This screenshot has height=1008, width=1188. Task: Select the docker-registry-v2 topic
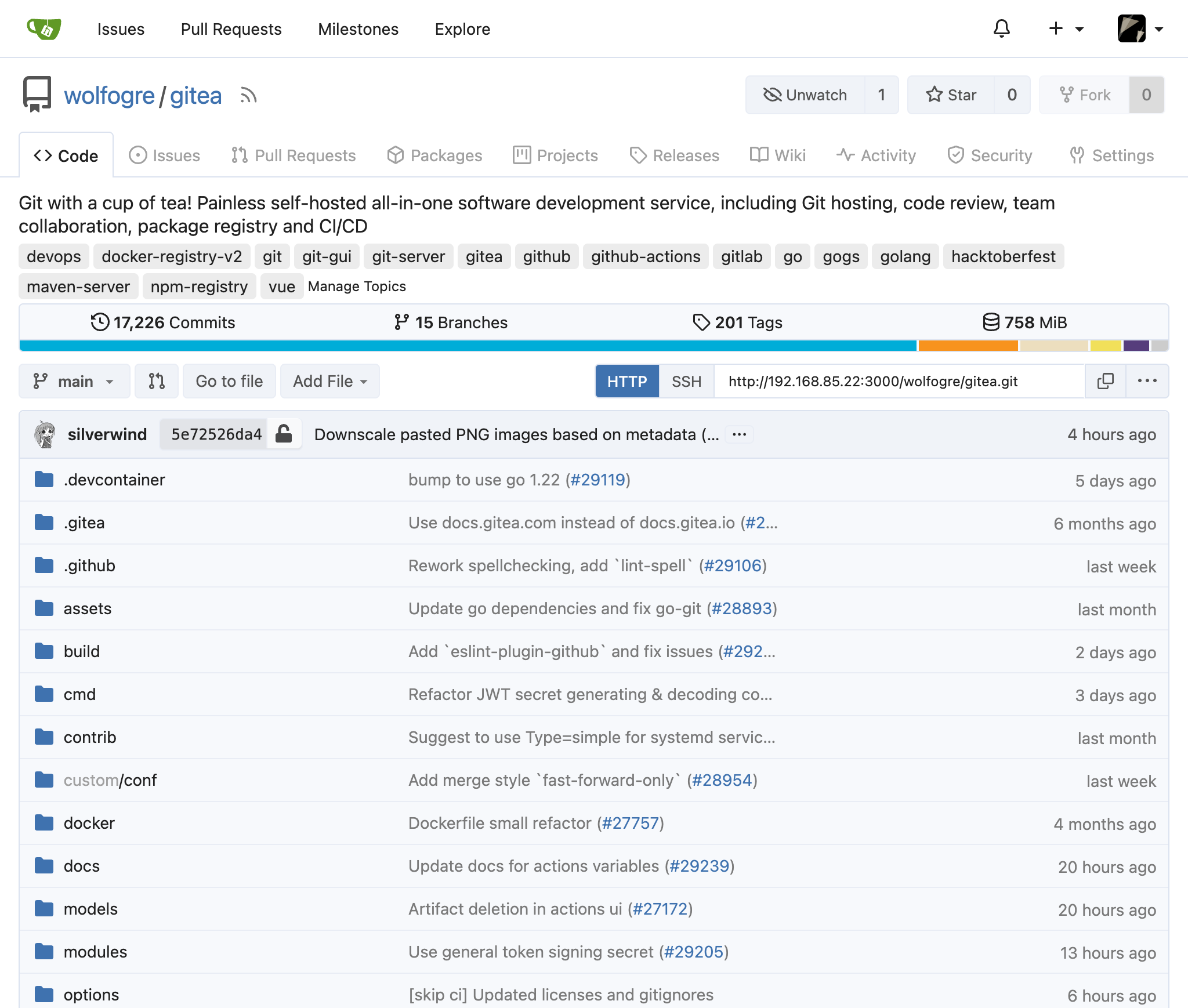click(172, 256)
